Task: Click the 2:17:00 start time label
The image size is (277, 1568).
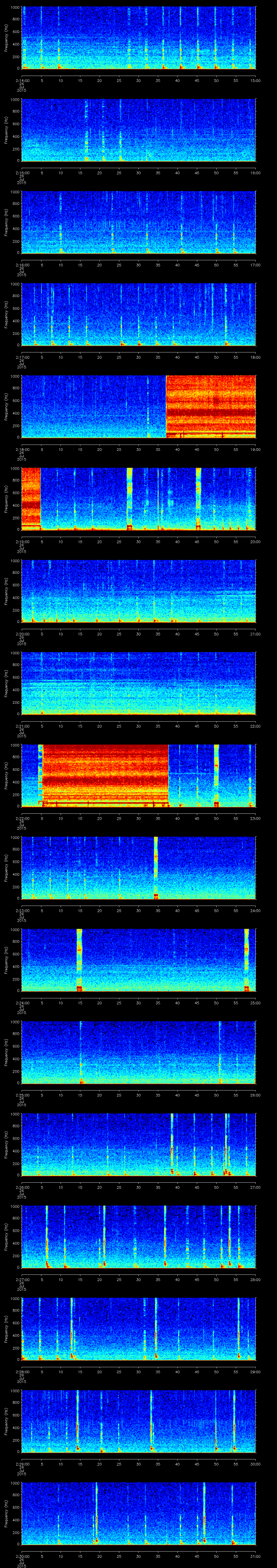Action: [22, 357]
